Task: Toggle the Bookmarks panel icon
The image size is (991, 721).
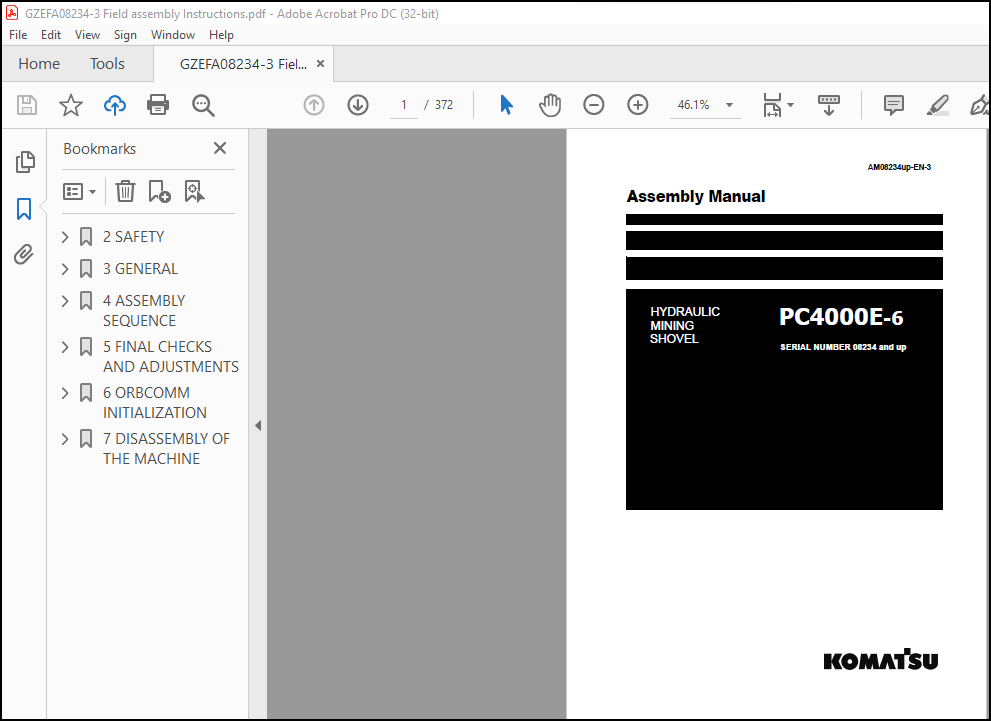Action: pyautogui.click(x=24, y=209)
